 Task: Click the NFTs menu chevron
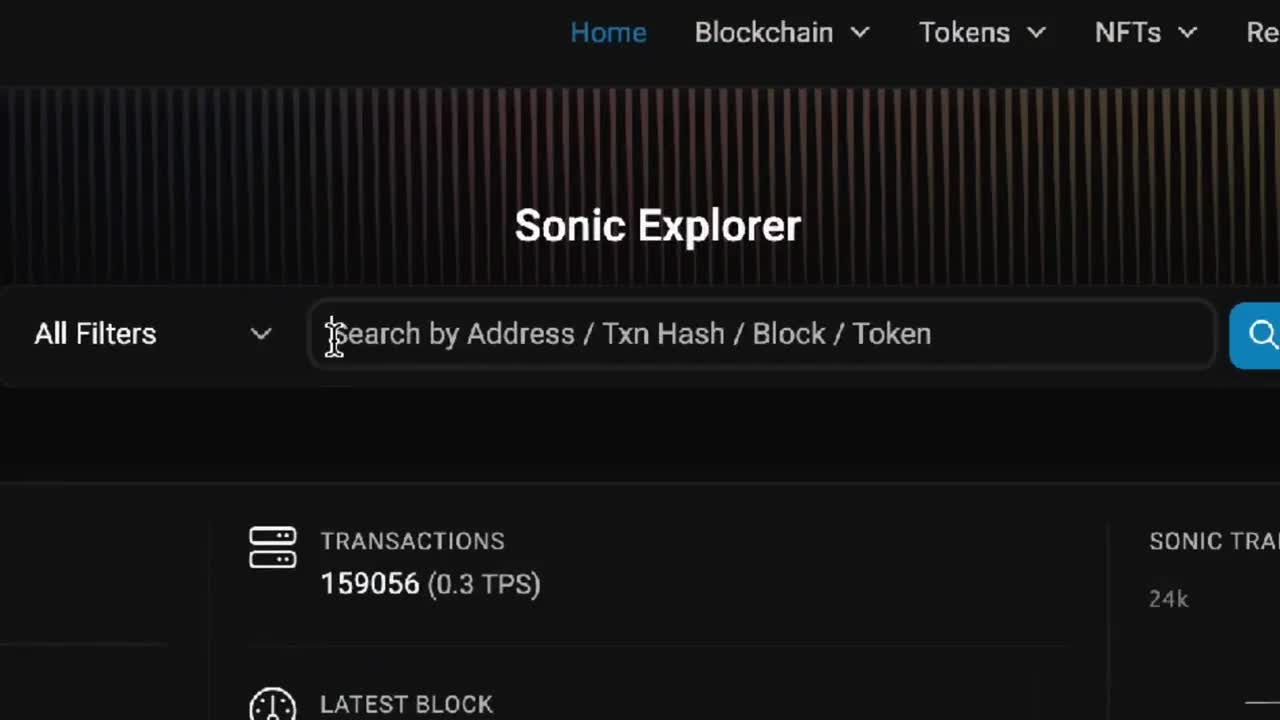click(1186, 33)
